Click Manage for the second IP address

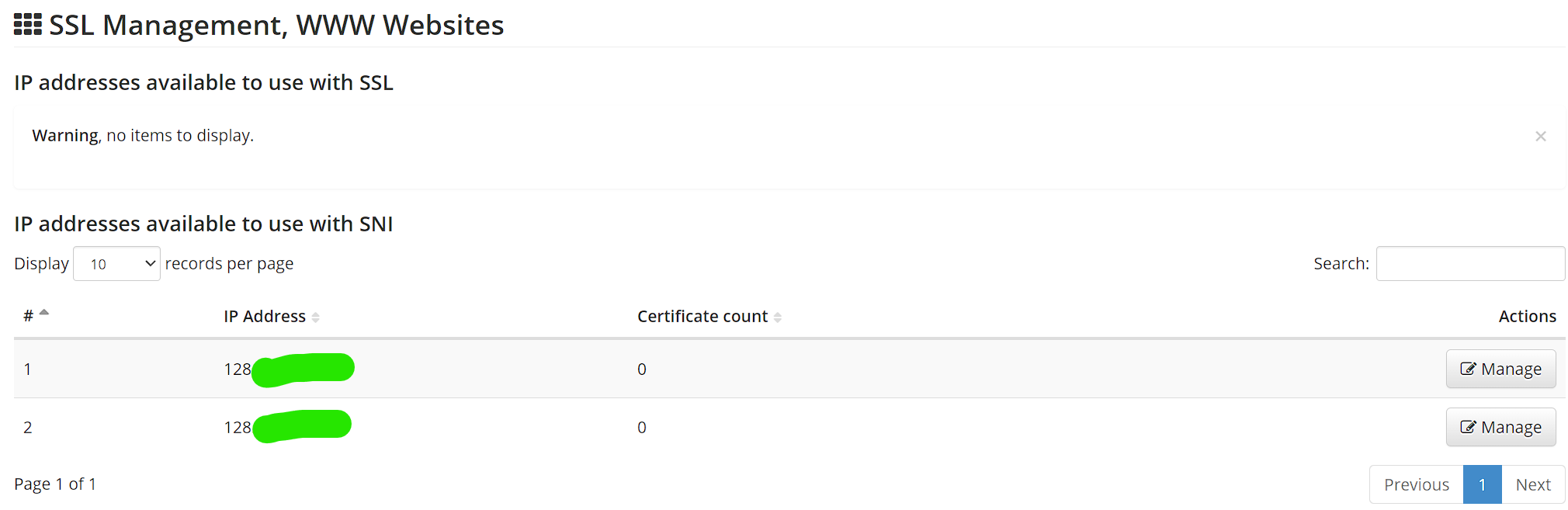(1500, 427)
